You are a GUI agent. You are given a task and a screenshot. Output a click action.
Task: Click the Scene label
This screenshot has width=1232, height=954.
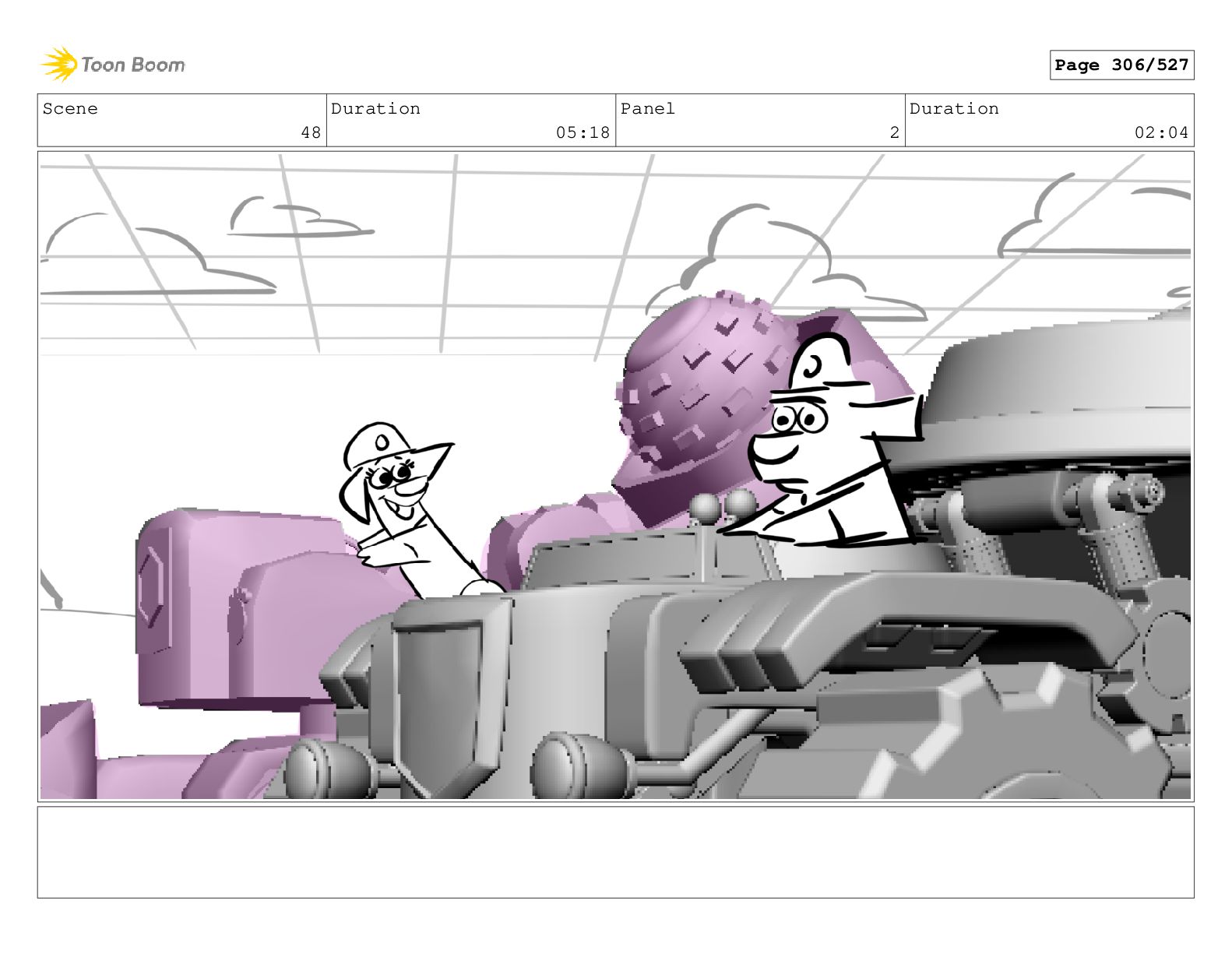pos(70,109)
